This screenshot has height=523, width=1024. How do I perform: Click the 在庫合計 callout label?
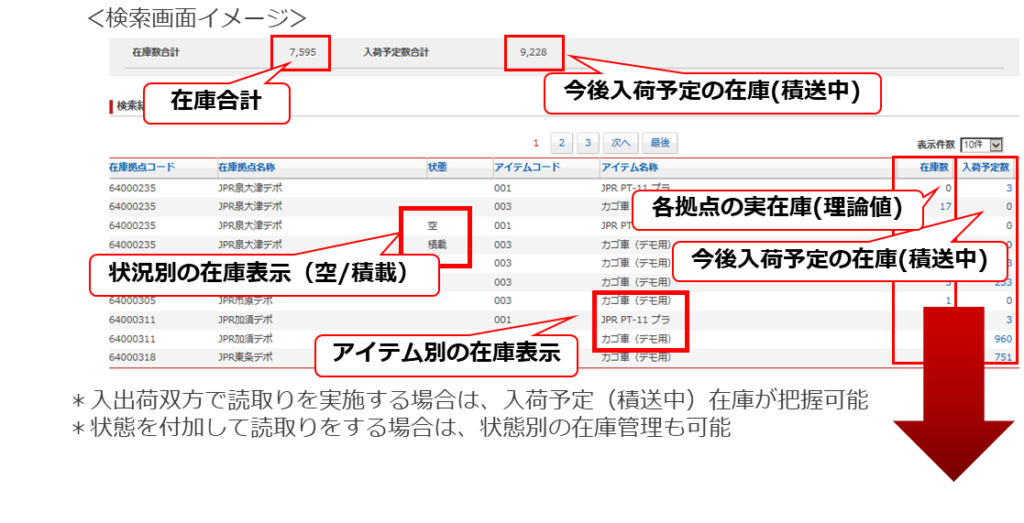216,102
